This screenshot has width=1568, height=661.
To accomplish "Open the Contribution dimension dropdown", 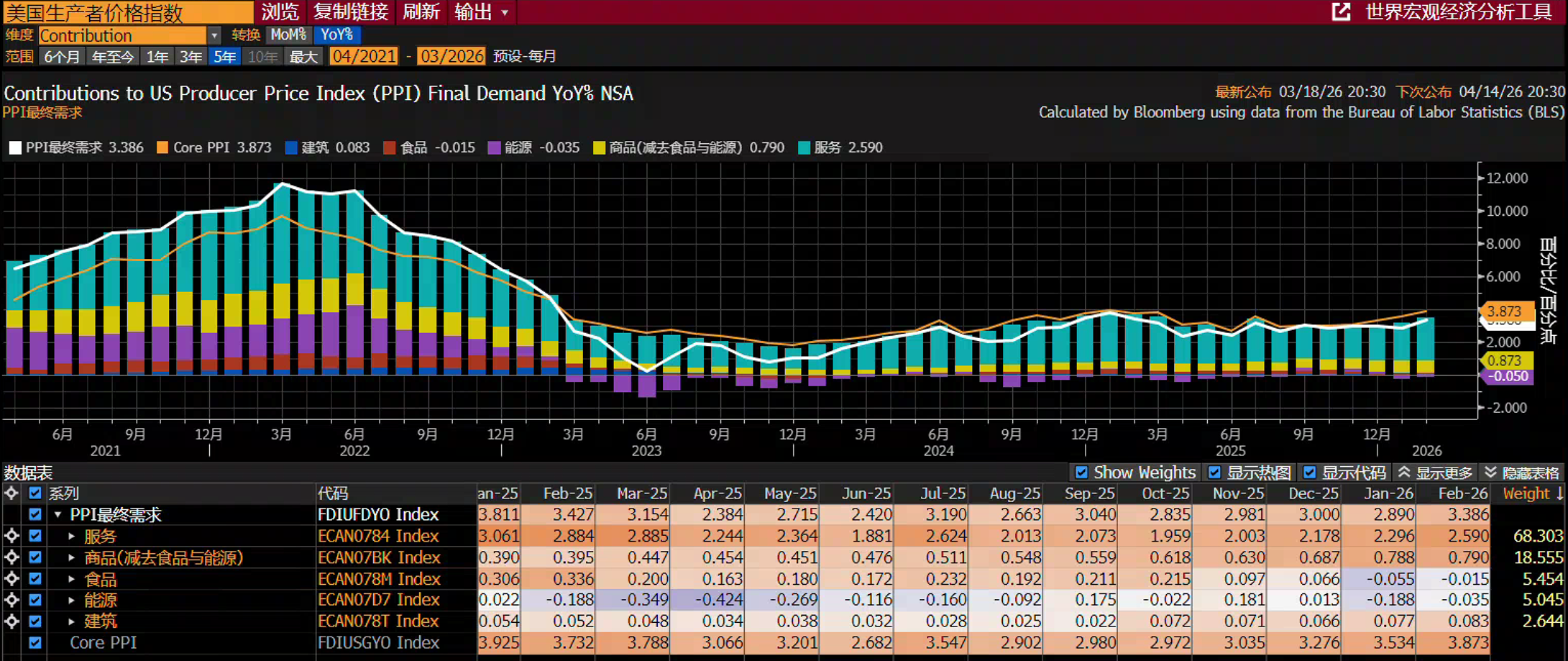I will click(214, 35).
